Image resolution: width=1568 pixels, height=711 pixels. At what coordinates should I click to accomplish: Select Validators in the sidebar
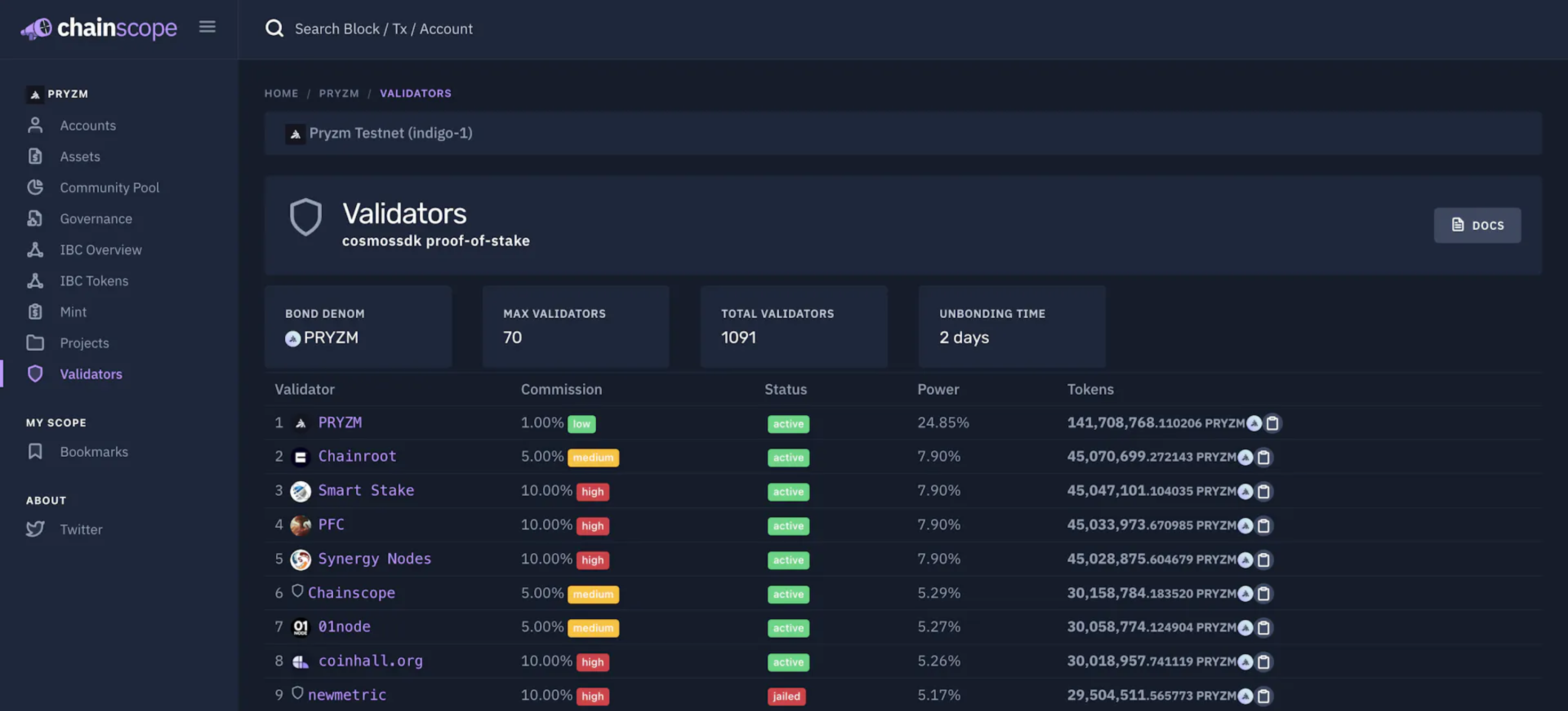(91, 374)
